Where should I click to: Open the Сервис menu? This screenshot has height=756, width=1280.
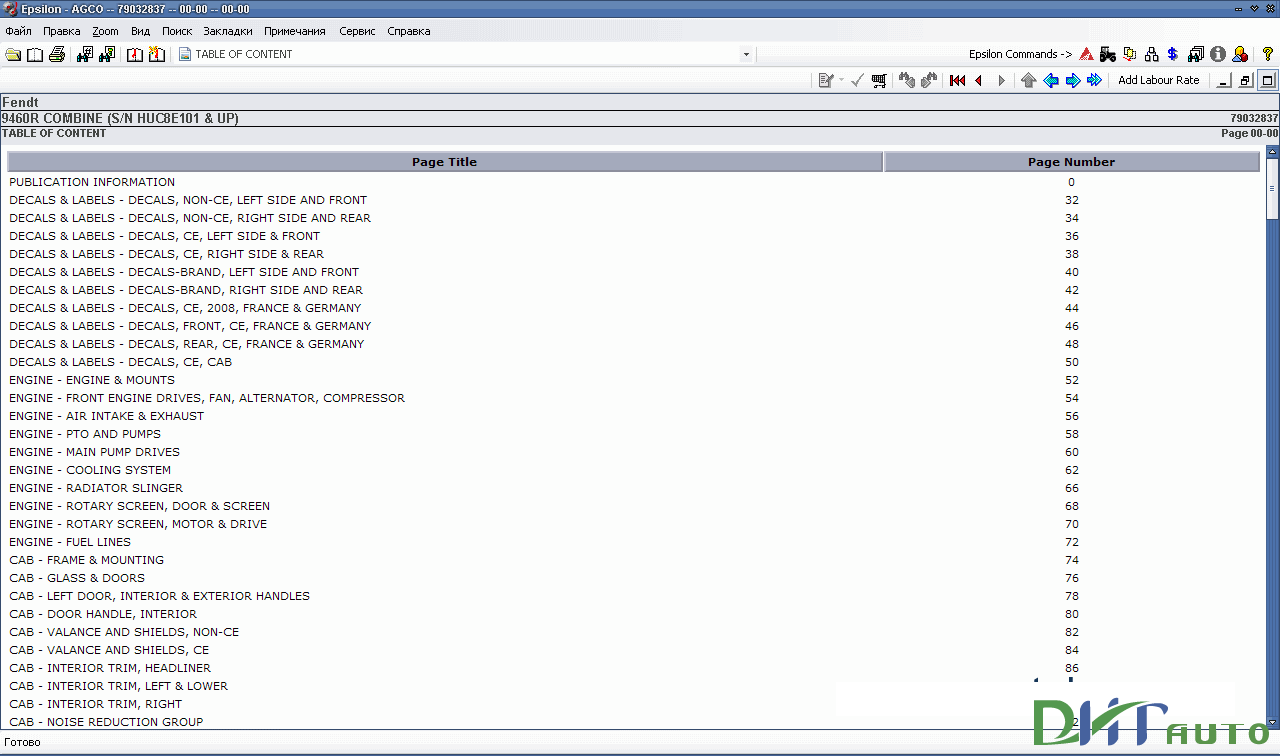click(357, 31)
